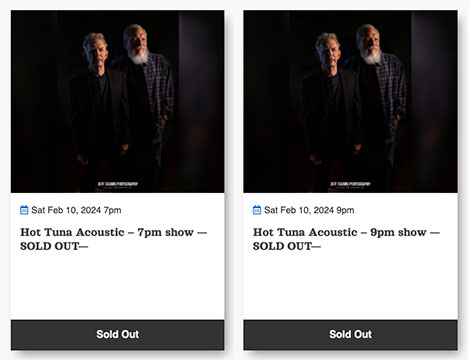This screenshot has height=360, width=469.
Task: Click the blank white area of the 7pm card
Action: pos(118,285)
